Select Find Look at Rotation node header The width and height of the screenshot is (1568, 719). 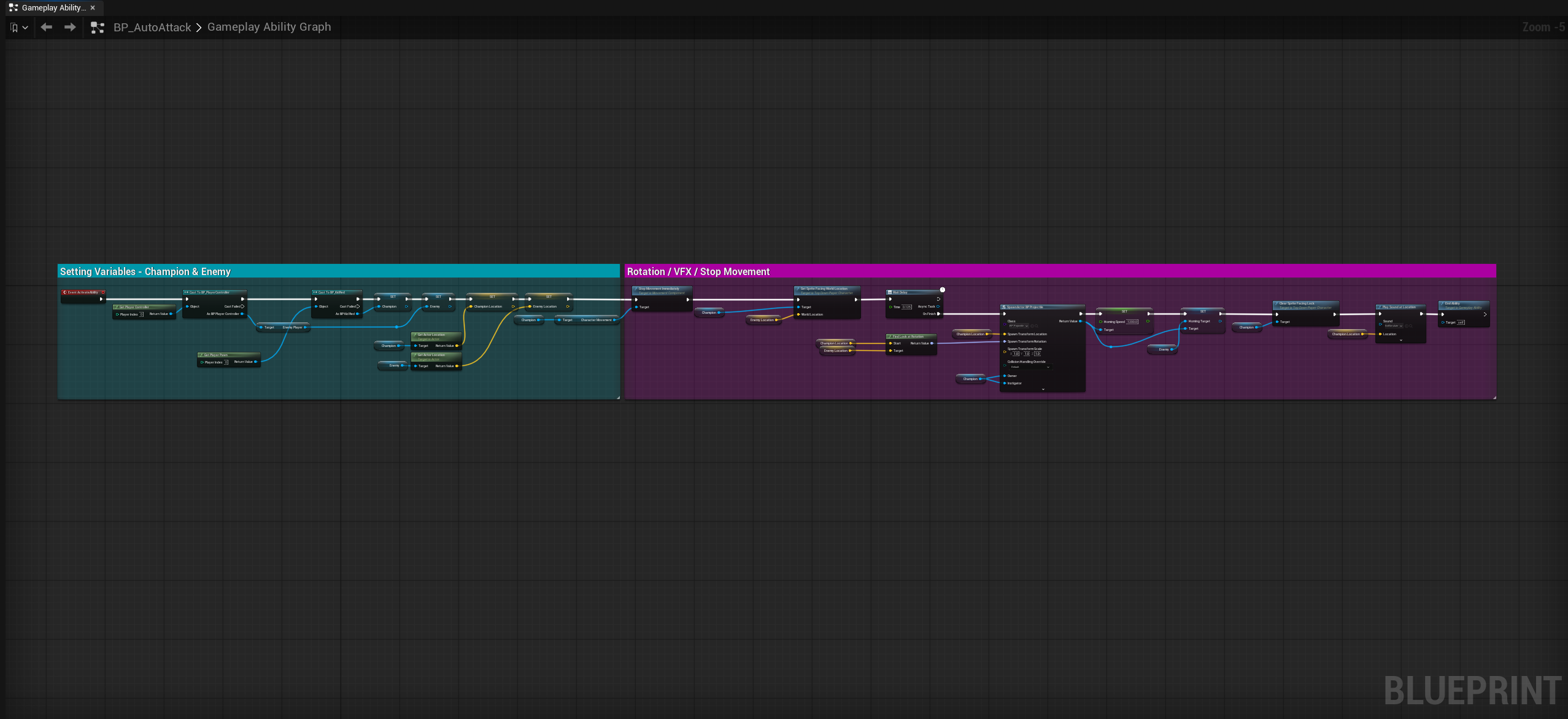click(911, 336)
